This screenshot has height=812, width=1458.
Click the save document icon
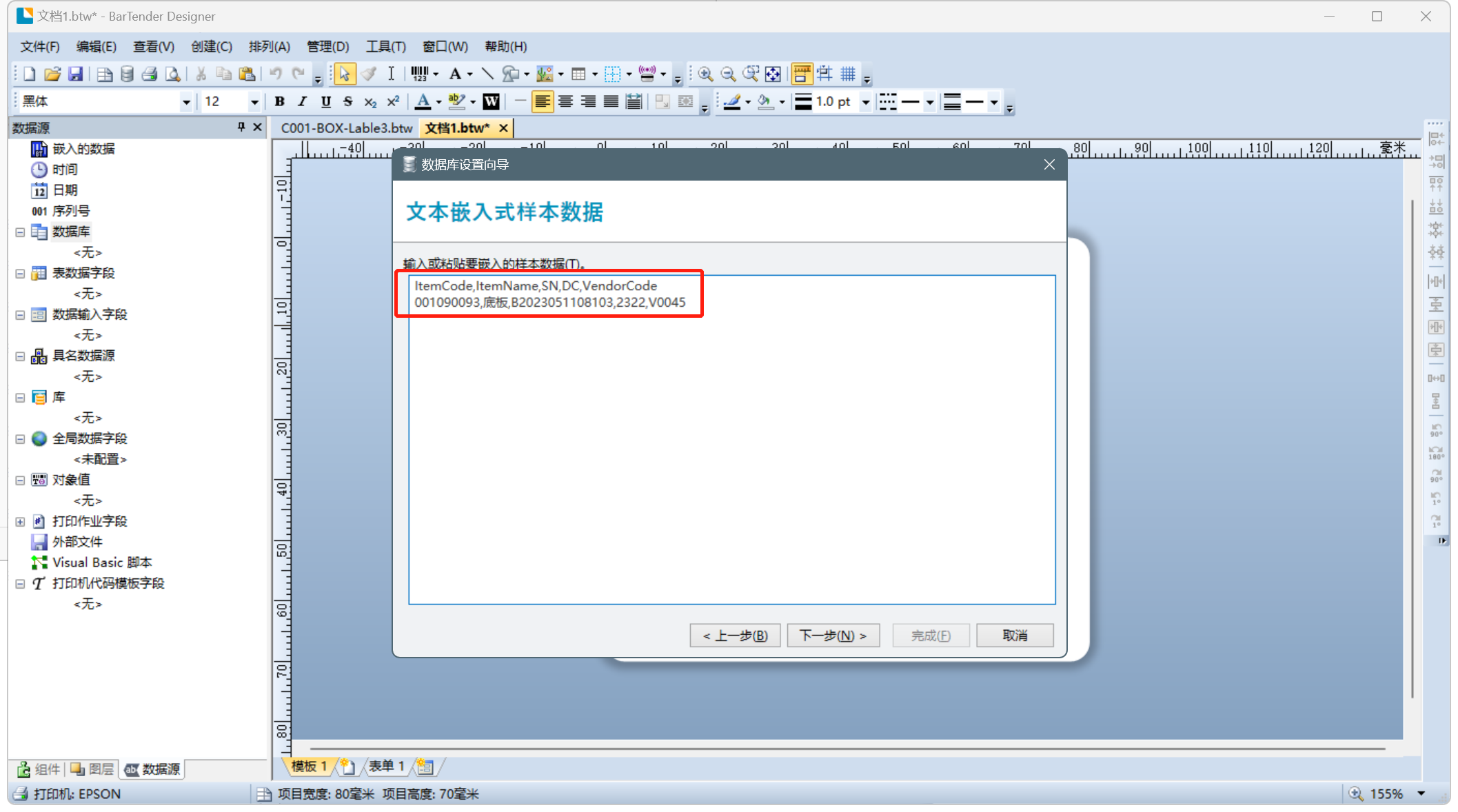[x=76, y=74]
